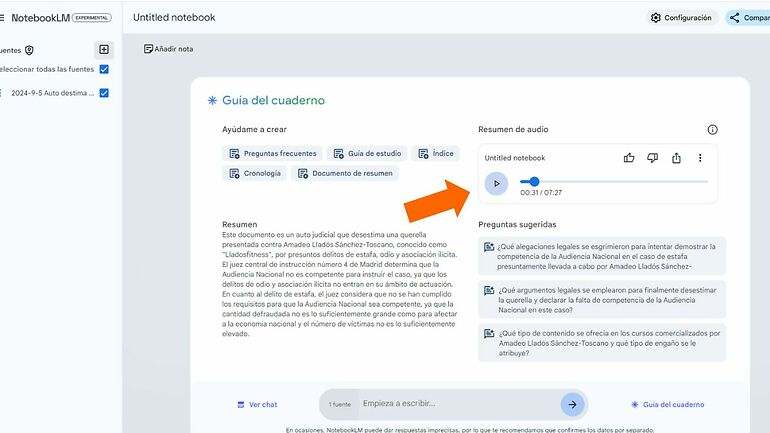Click Ver chat link

click(257, 405)
